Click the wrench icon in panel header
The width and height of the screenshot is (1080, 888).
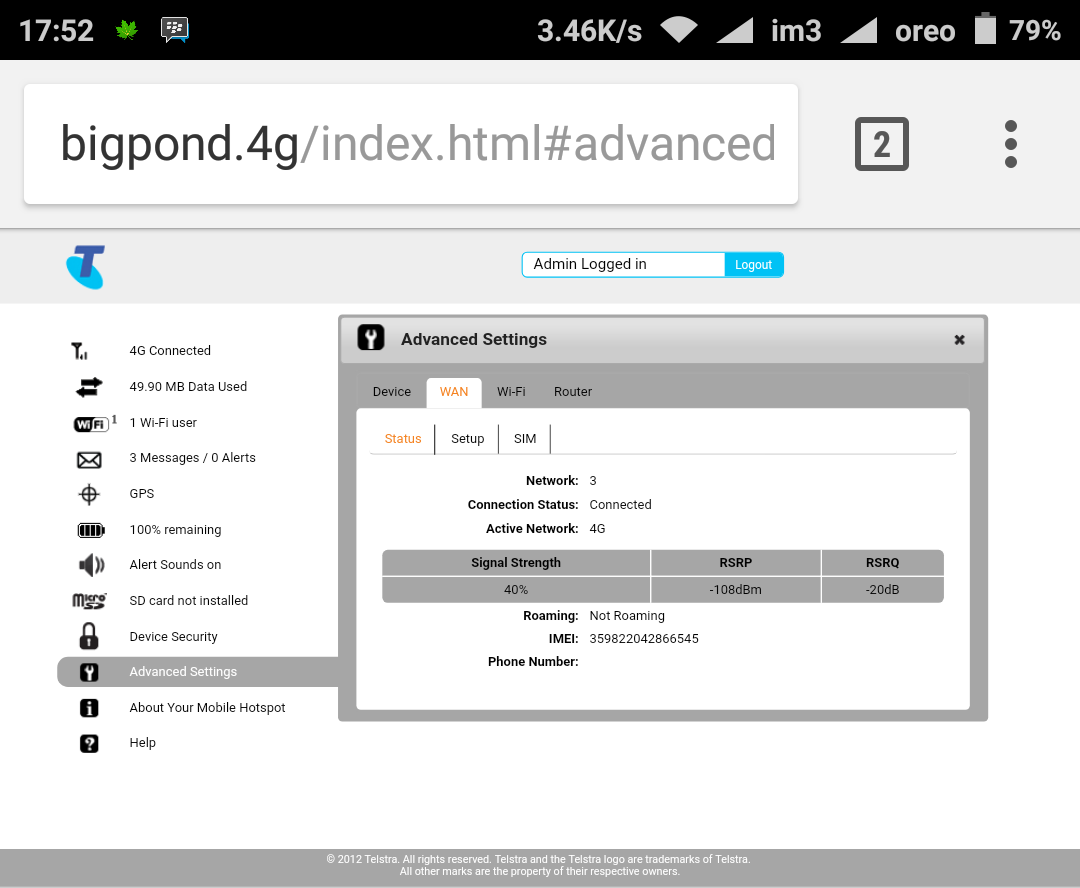[371, 338]
